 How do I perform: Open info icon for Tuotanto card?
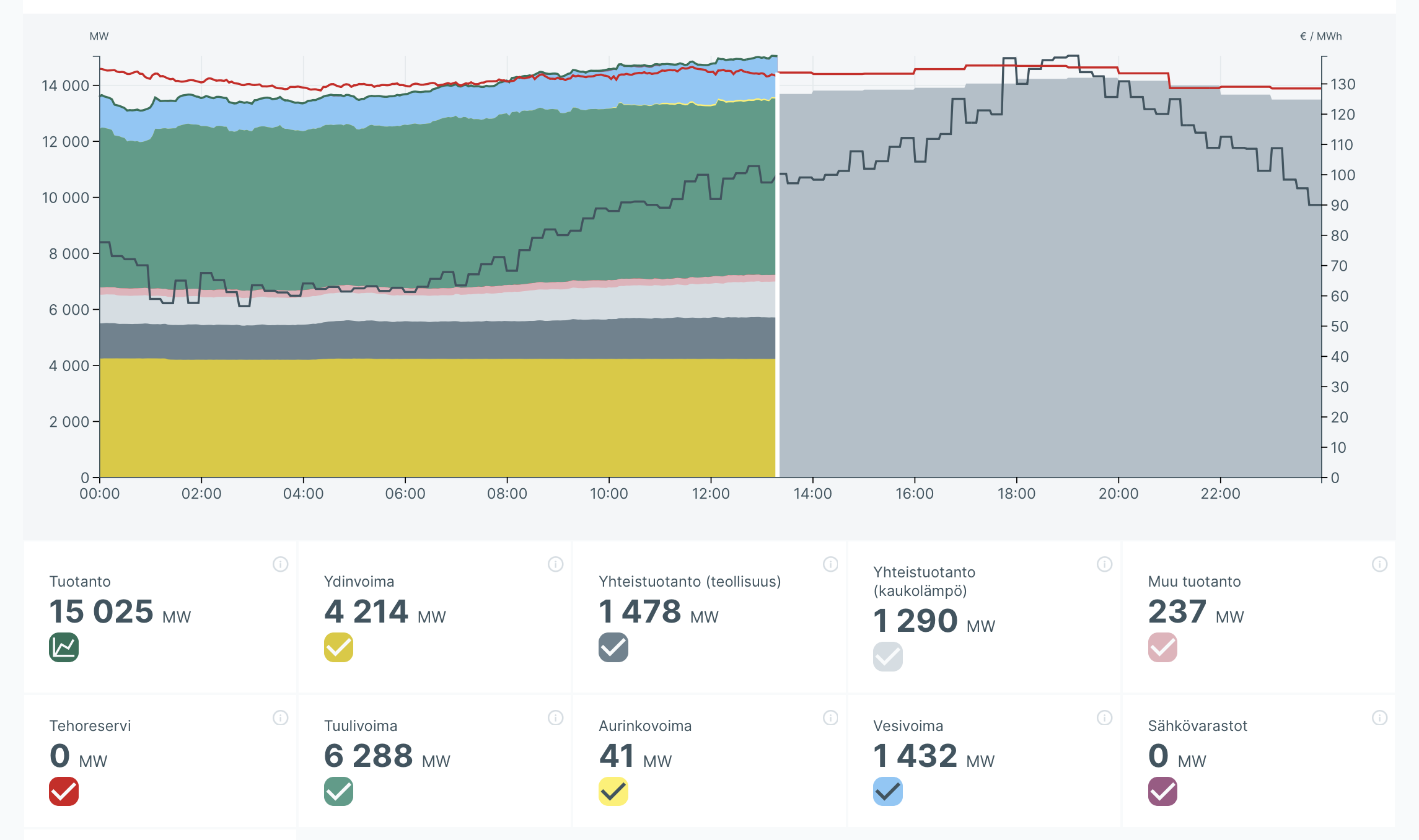(281, 564)
